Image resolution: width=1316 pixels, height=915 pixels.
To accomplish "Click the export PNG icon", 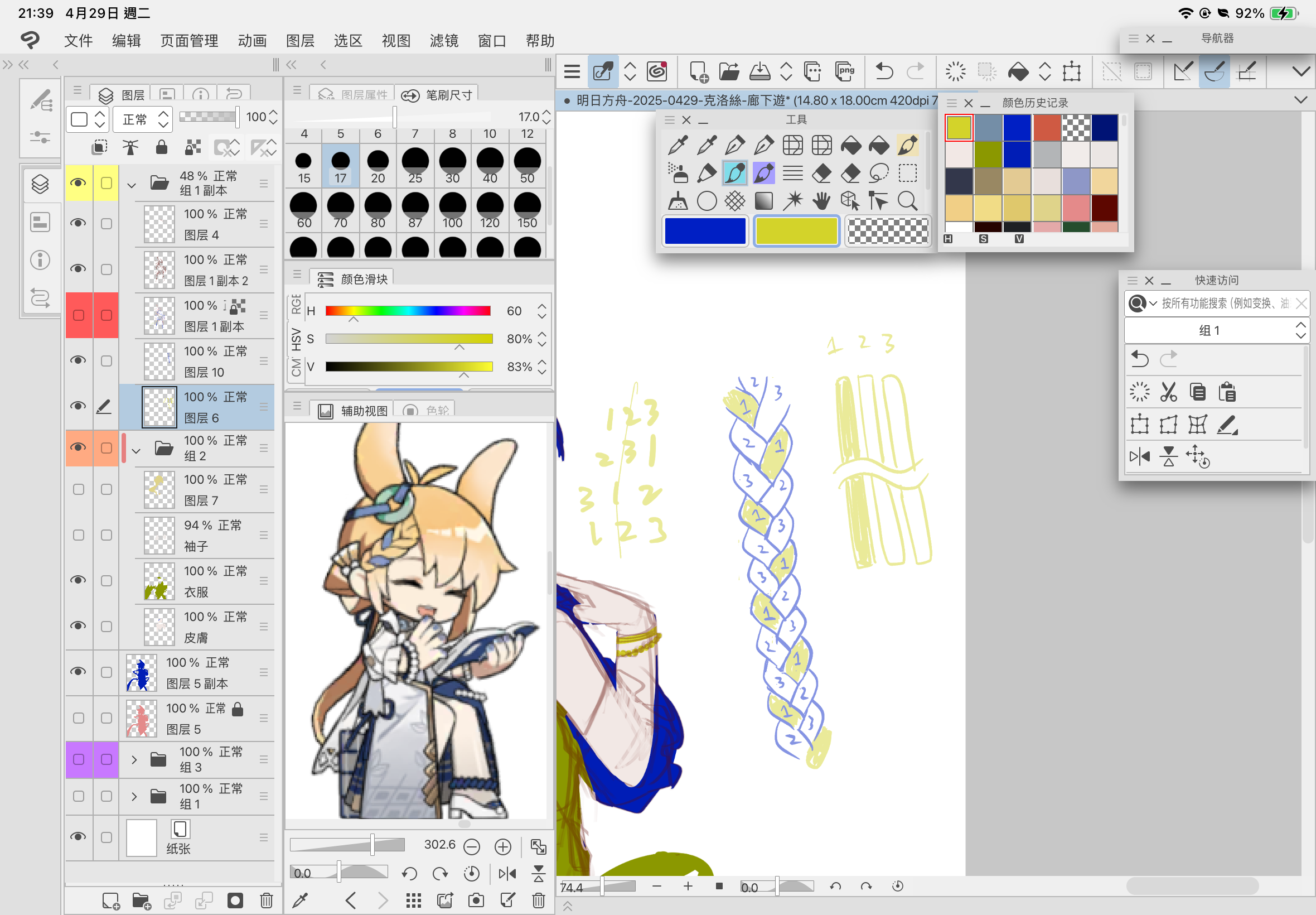I will [845, 71].
